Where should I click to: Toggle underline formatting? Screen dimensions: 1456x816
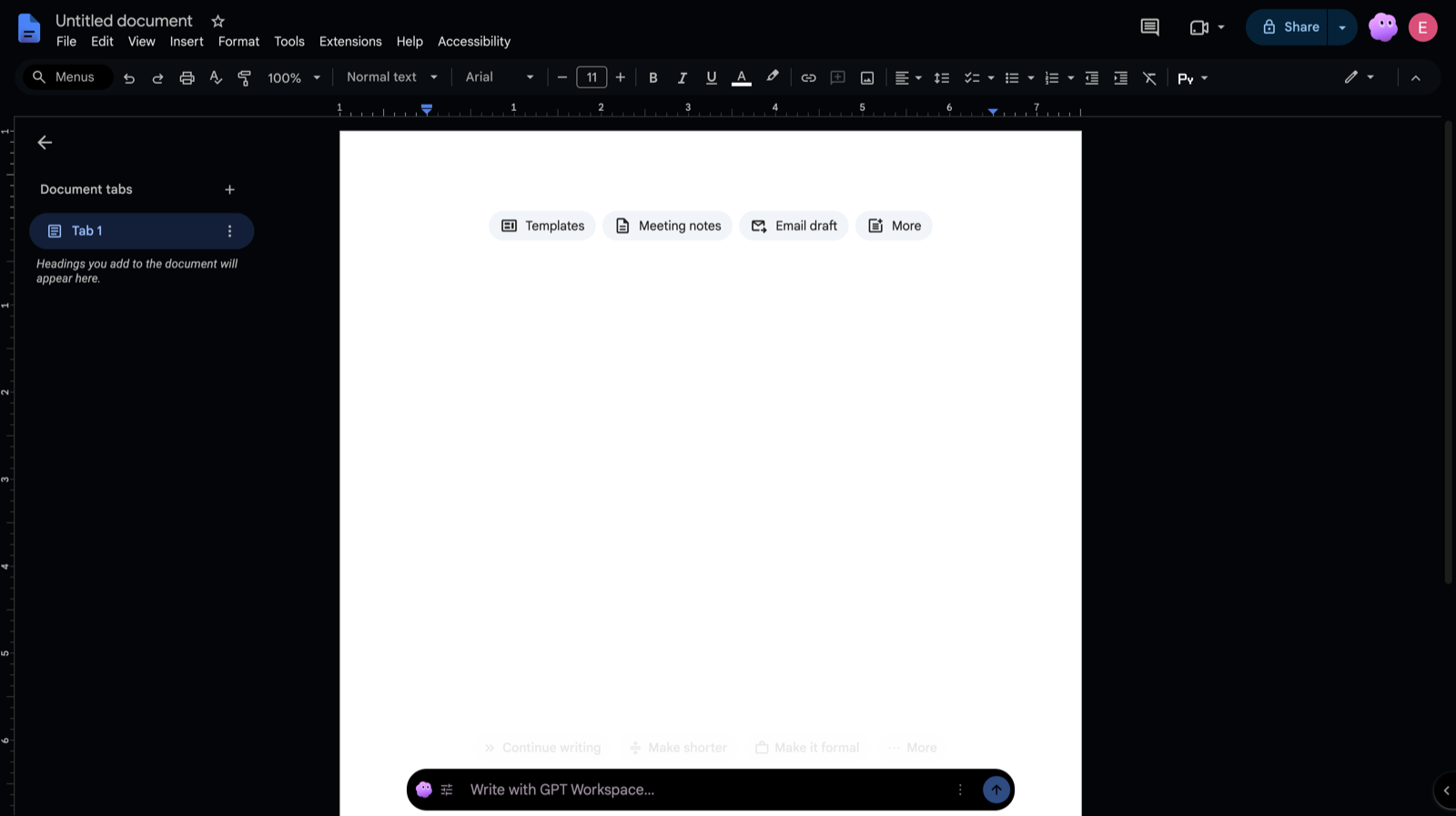pyautogui.click(x=712, y=78)
